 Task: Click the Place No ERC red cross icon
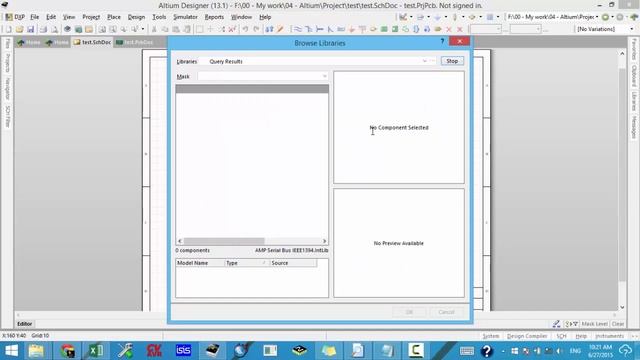tap(449, 29)
